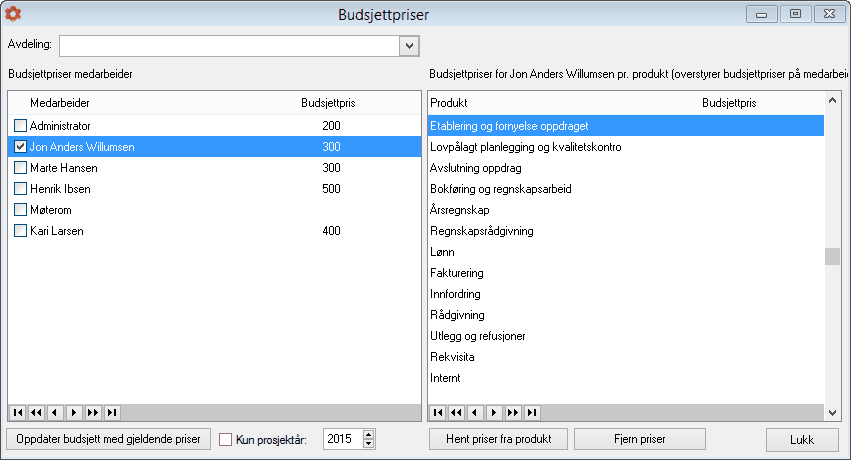The width and height of the screenshot is (851, 460).
Task: Go to first record in Produkt list navigator
Action: click(437, 413)
